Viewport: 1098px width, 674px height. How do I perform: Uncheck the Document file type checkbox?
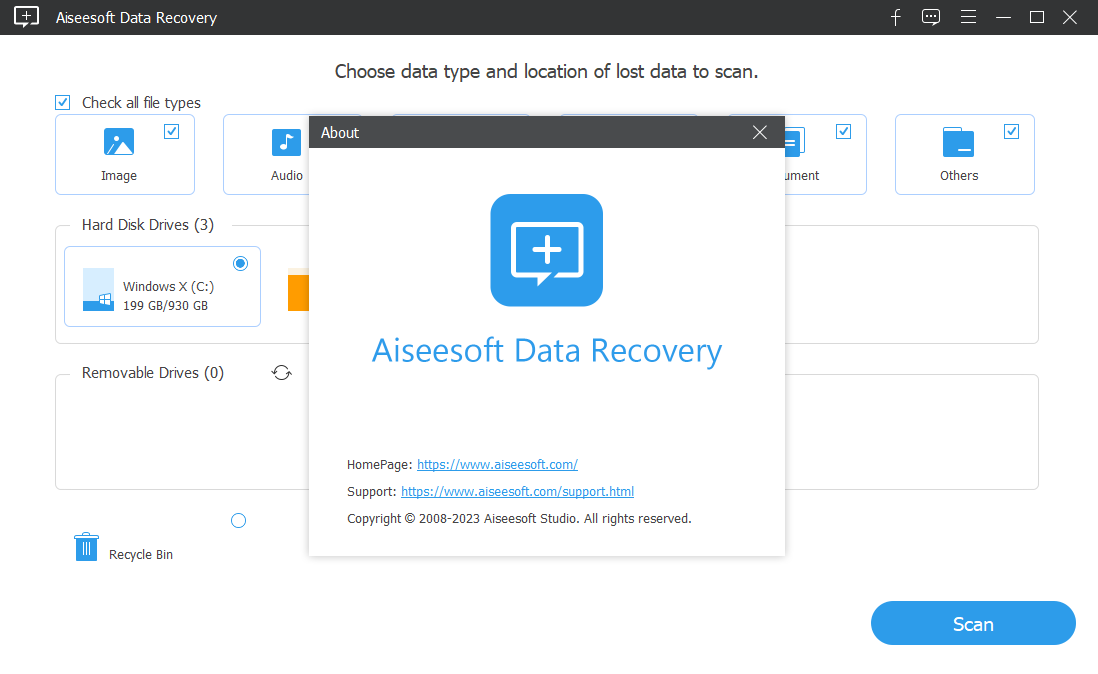[x=844, y=132]
